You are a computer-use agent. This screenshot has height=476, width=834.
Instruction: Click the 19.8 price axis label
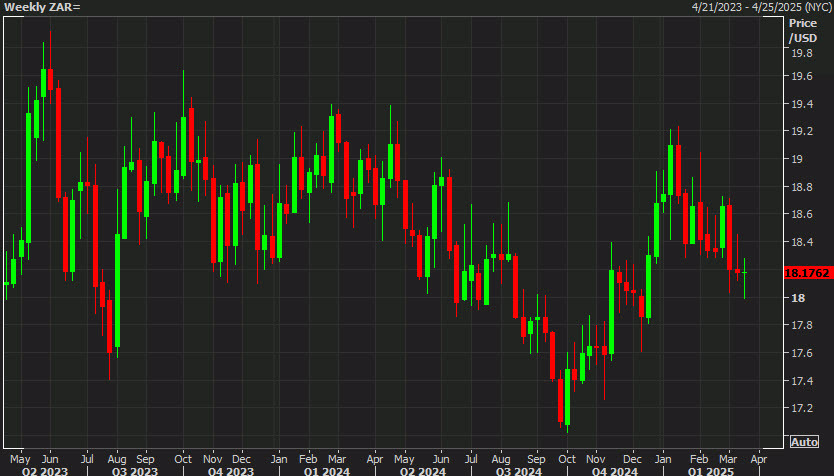pyautogui.click(x=802, y=53)
